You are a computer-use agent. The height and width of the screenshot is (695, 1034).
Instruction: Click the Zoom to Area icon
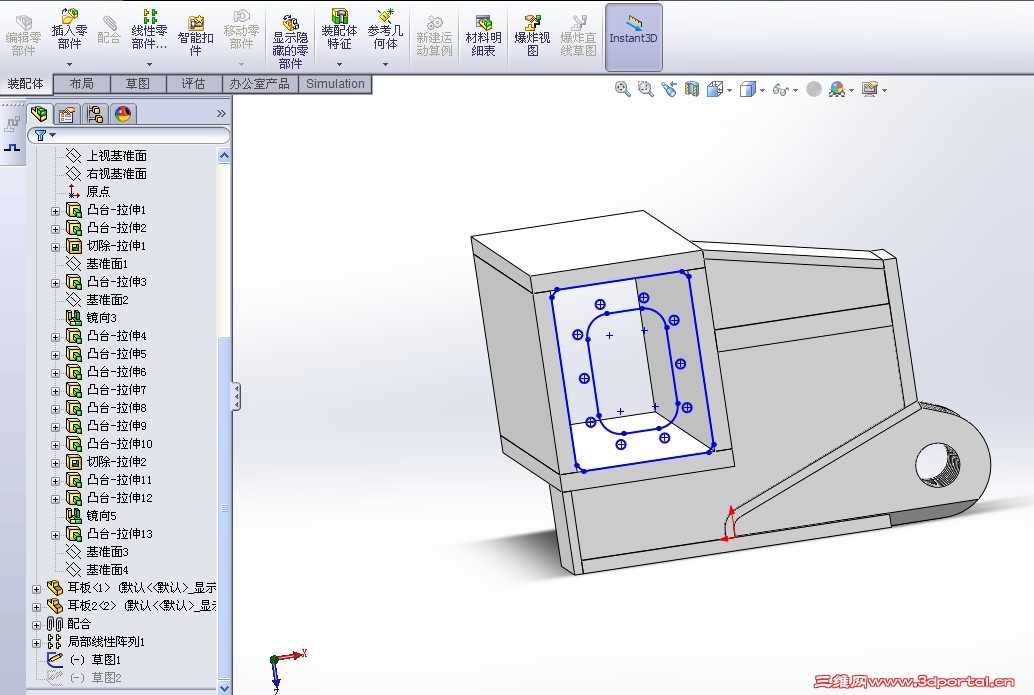tap(646, 89)
